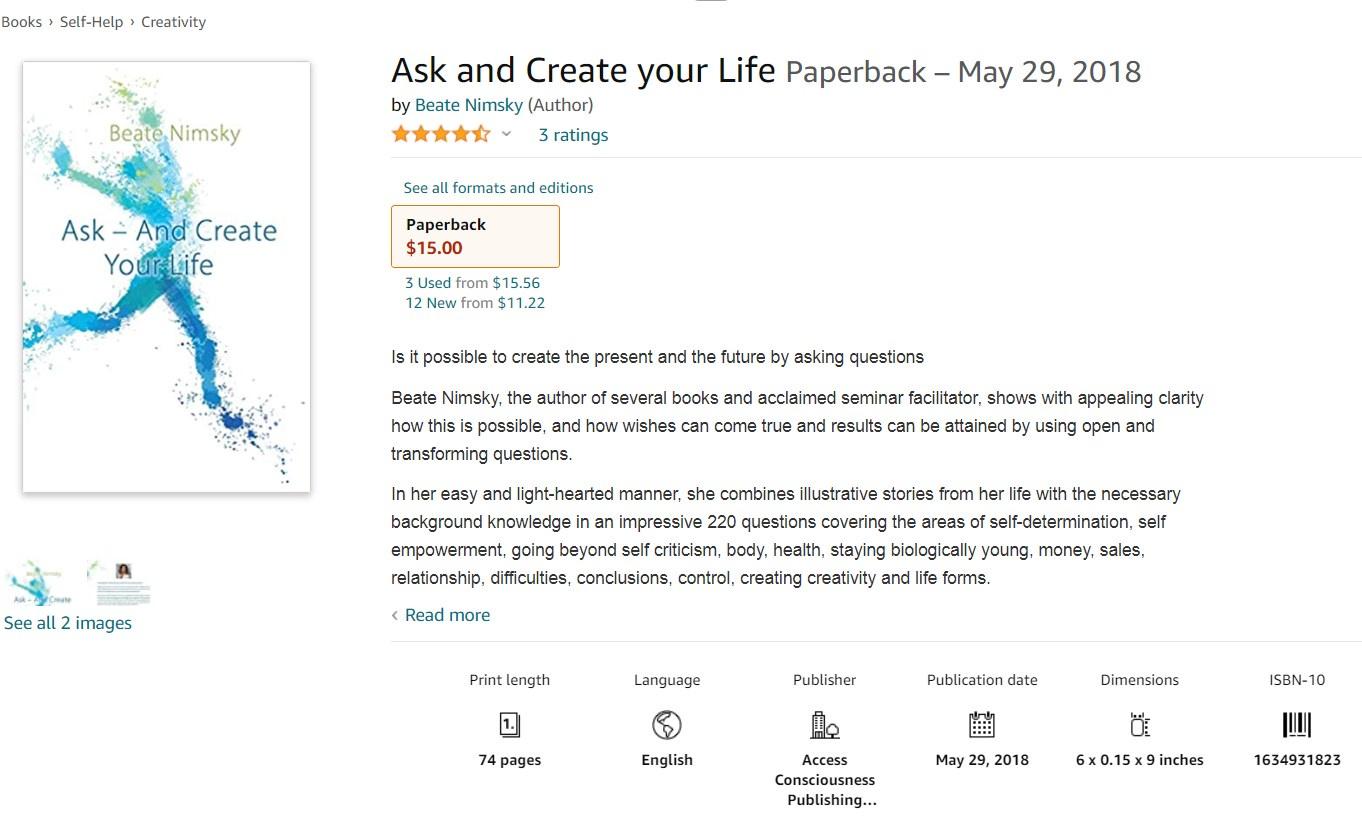The width and height of the screenshot is (1362, 817).
Task: Select the second book image thumbnail
Action: coord(122,584)
